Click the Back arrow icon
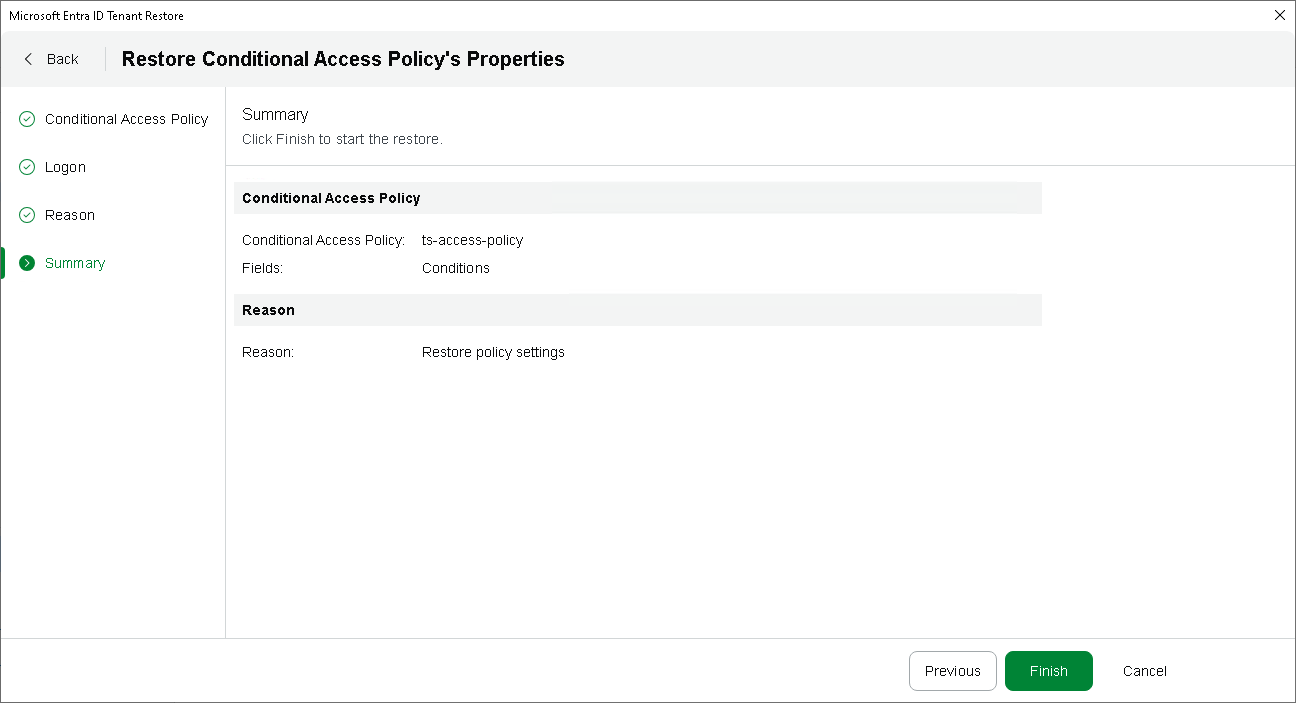 [28, 59]
